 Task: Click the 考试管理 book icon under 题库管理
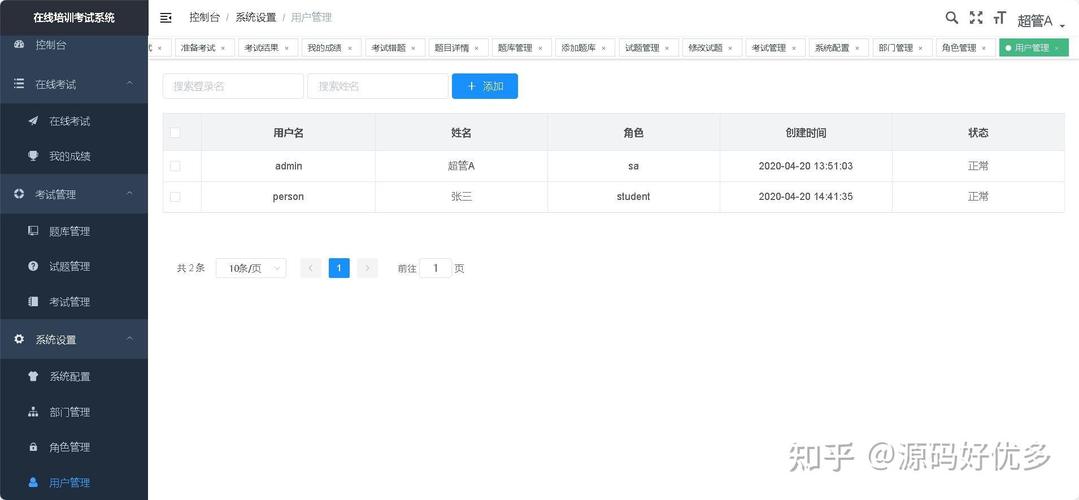[x=33, y=301]
